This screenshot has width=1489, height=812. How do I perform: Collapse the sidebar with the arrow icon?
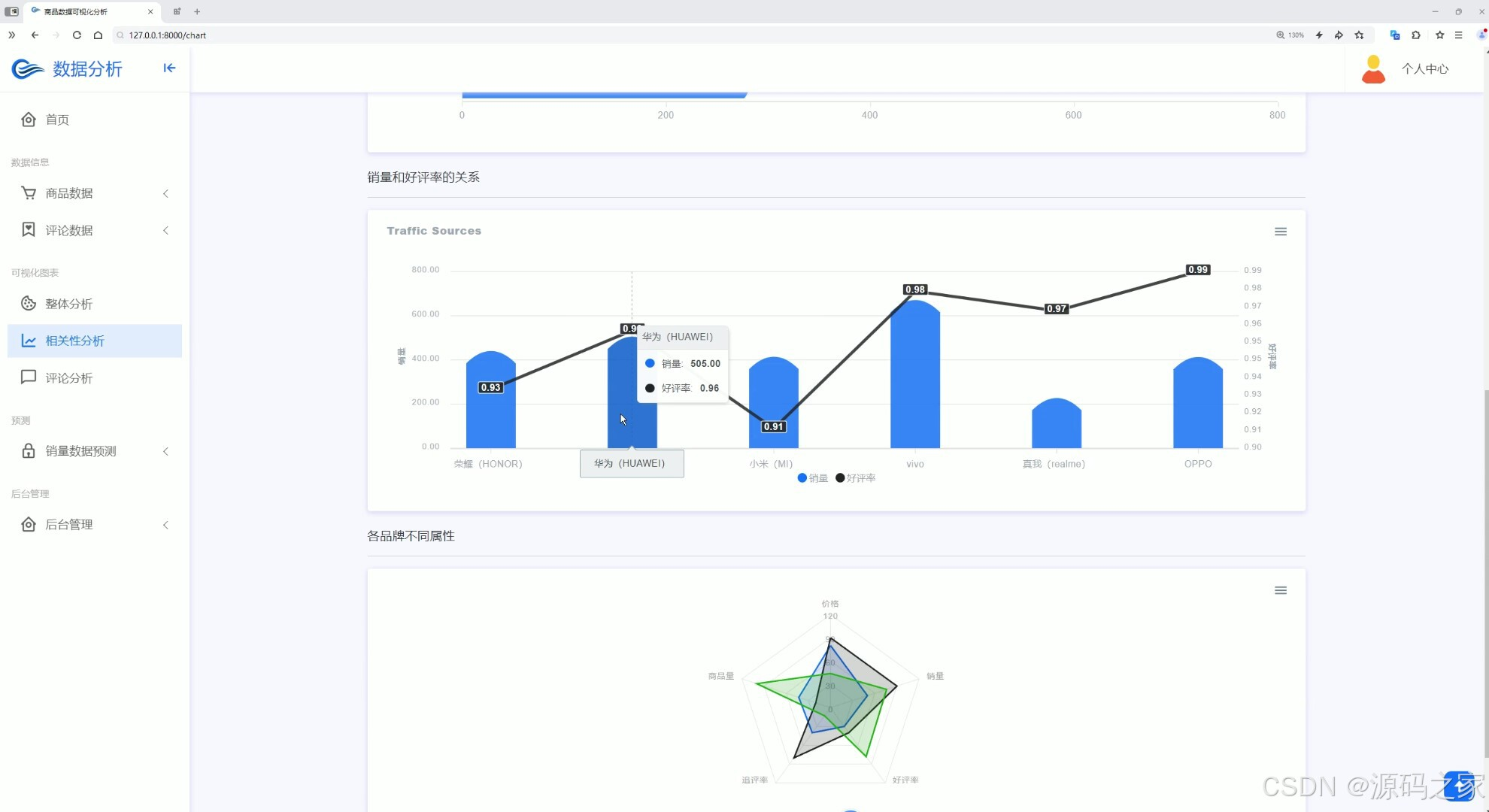click(x=169, y=68)
